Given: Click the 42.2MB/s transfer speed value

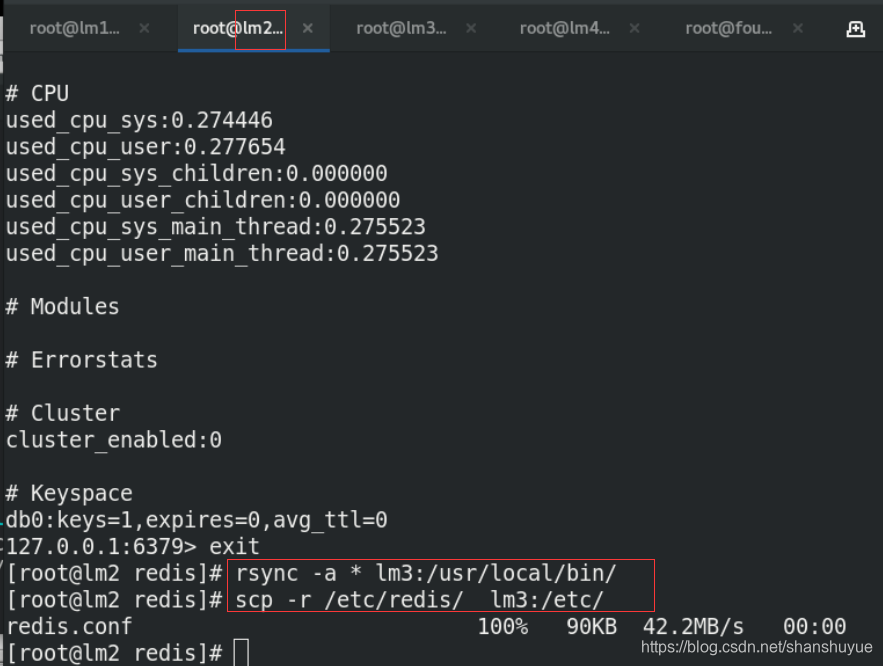Looking at the screenshot, I should coord(693,626).
